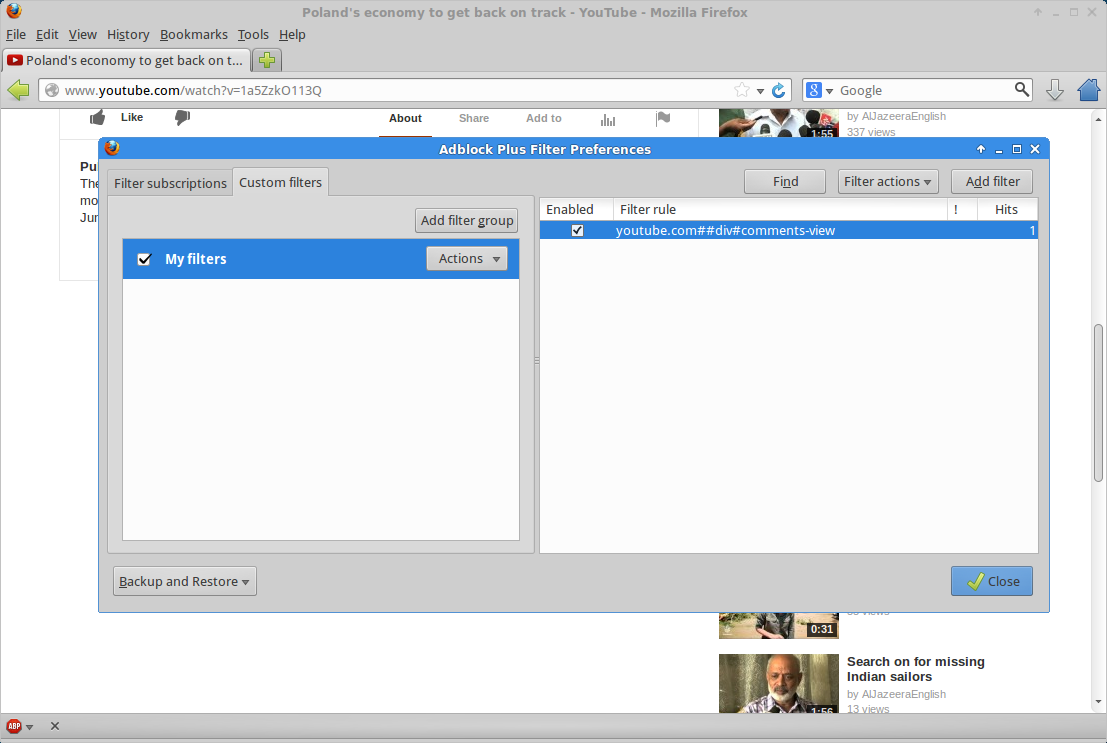Open the address bar history dropdown arrow
The width and height of the screenshot is (1107, 743).
point(760,91)
